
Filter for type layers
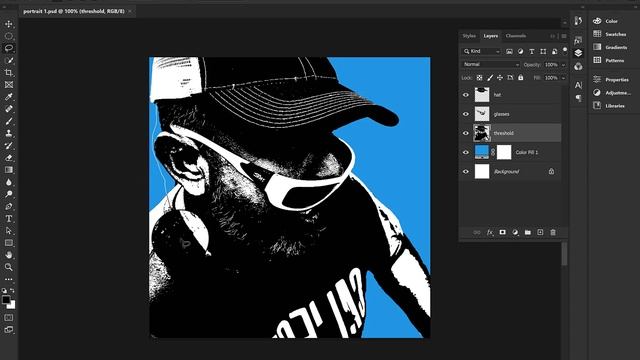[x=531, y=51]
